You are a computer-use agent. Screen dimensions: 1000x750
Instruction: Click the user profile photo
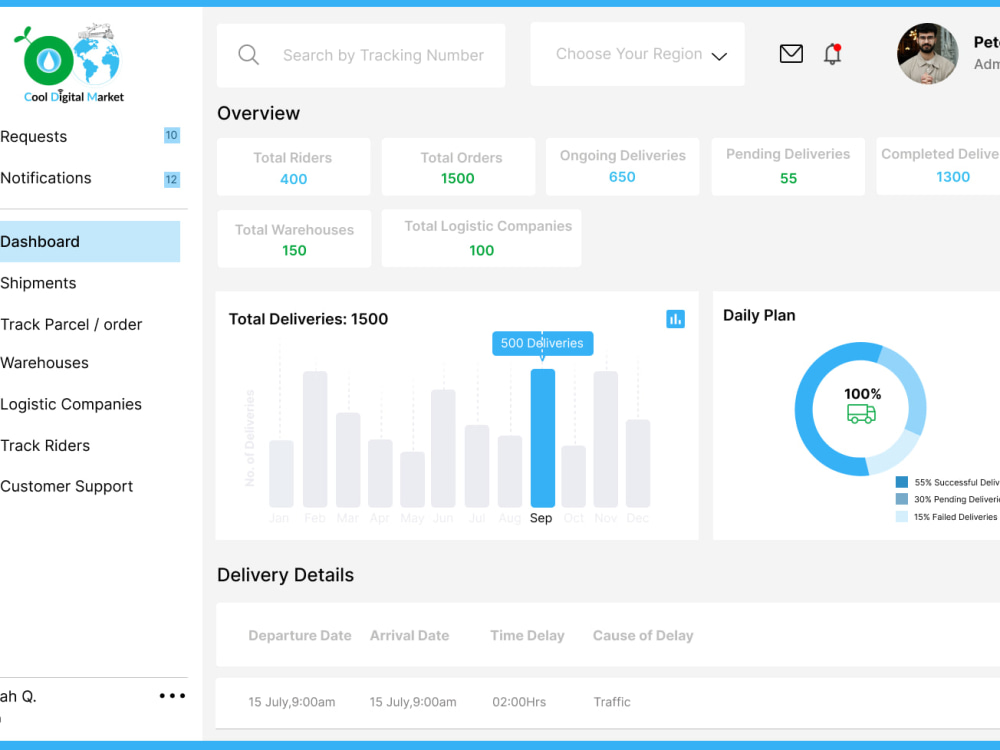[927, 54]
